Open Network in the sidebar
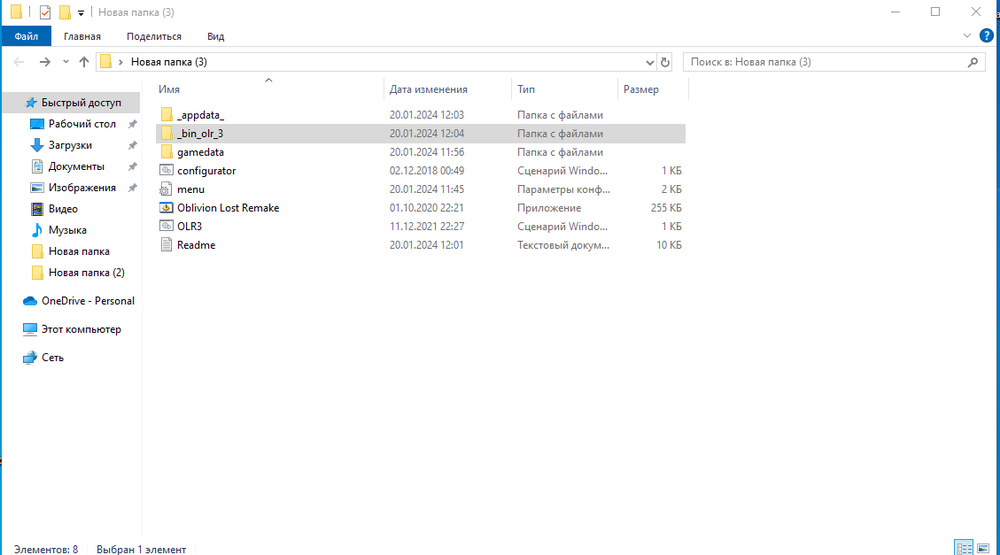The image size is (1000, 555). pos(52,357)
